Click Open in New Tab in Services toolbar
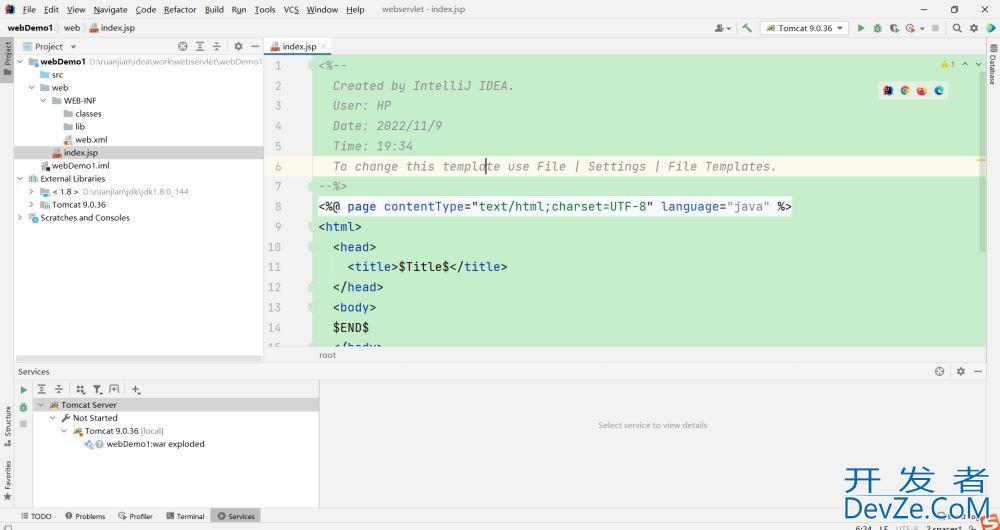Screen dimensions: 1000x530 [x=114, y=389]
